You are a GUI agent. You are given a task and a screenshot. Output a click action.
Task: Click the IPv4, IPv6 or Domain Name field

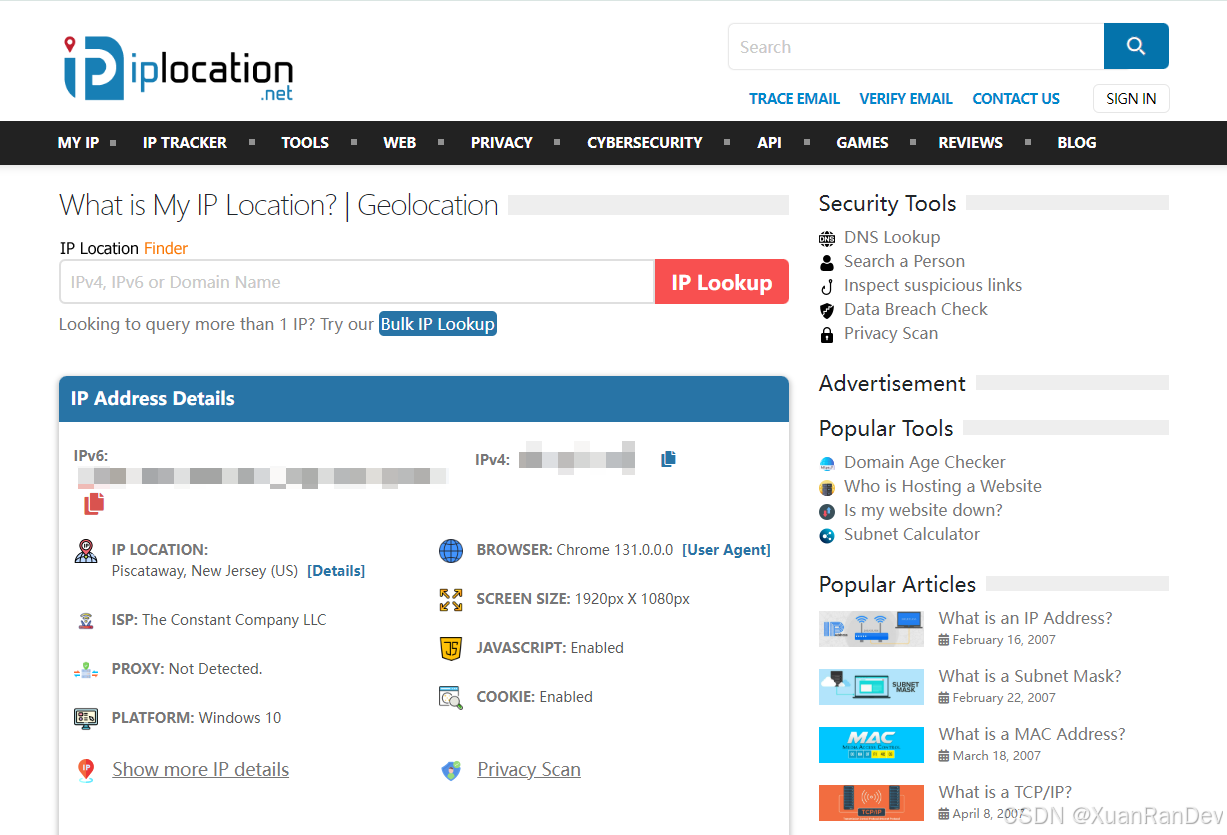357,282
